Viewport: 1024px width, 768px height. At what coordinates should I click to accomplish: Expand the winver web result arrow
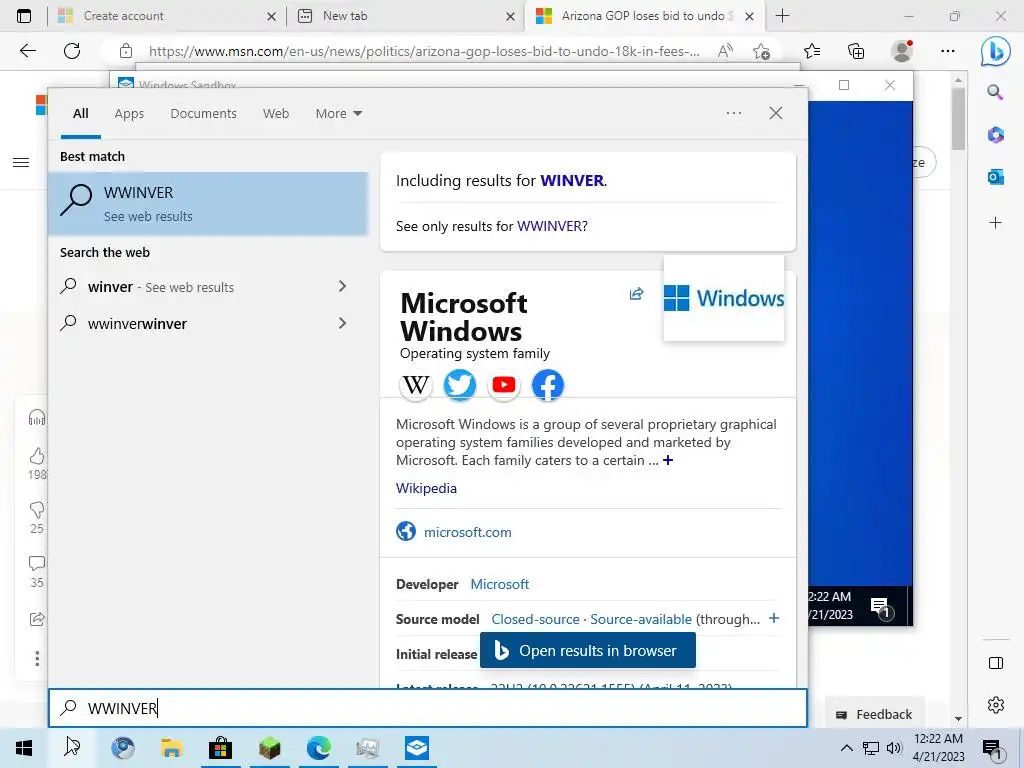click(x=342, y=286)
